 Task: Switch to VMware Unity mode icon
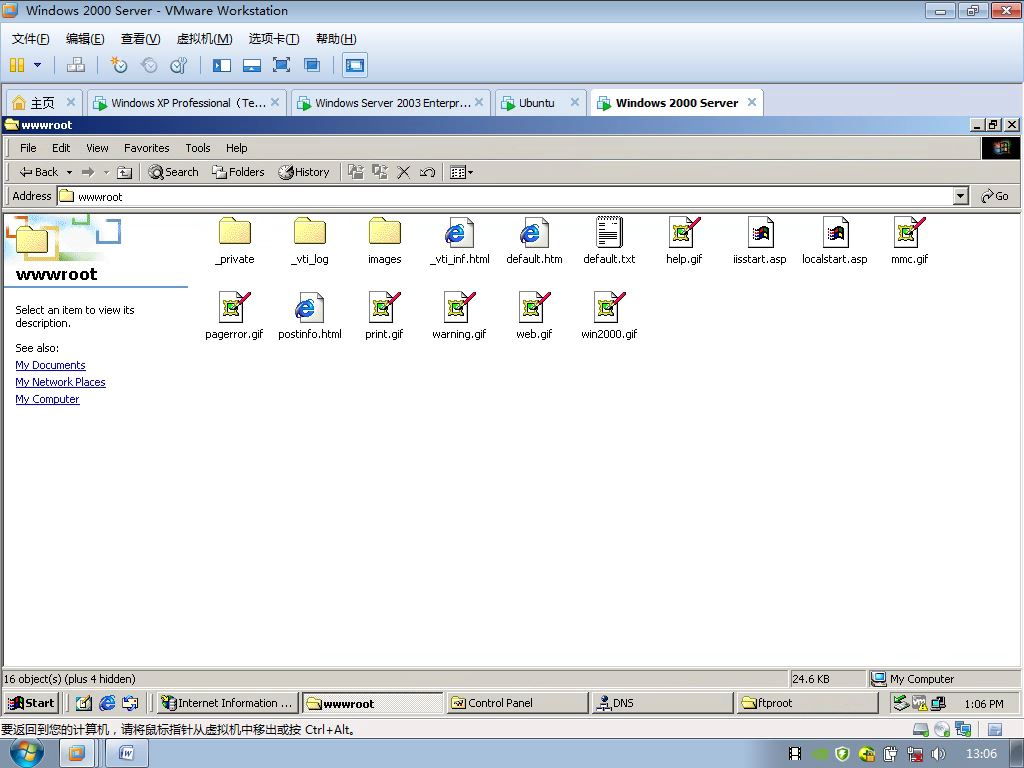pyautogui.click(x=312, y=65)
